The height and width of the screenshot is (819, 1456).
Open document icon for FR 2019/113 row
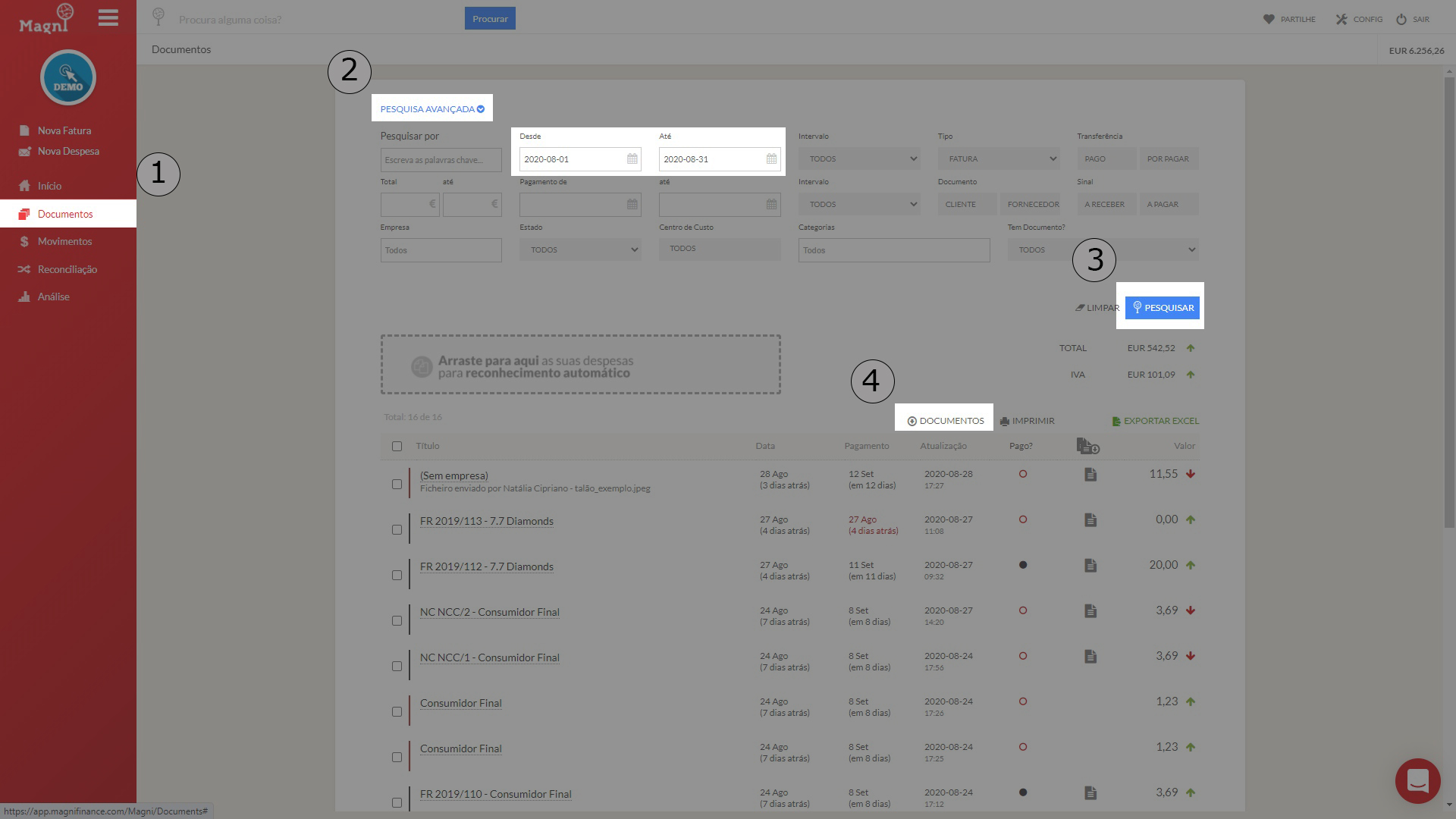(x=1090, y=520)
